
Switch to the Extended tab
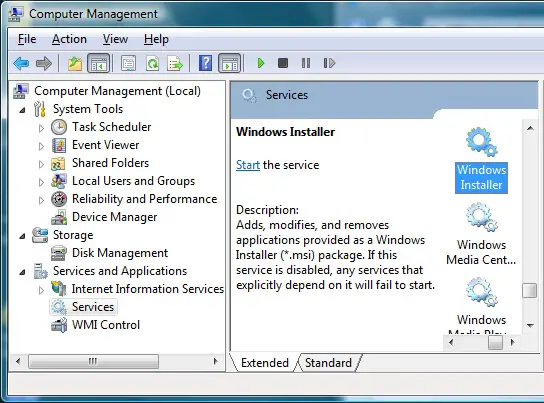point(265,363)
